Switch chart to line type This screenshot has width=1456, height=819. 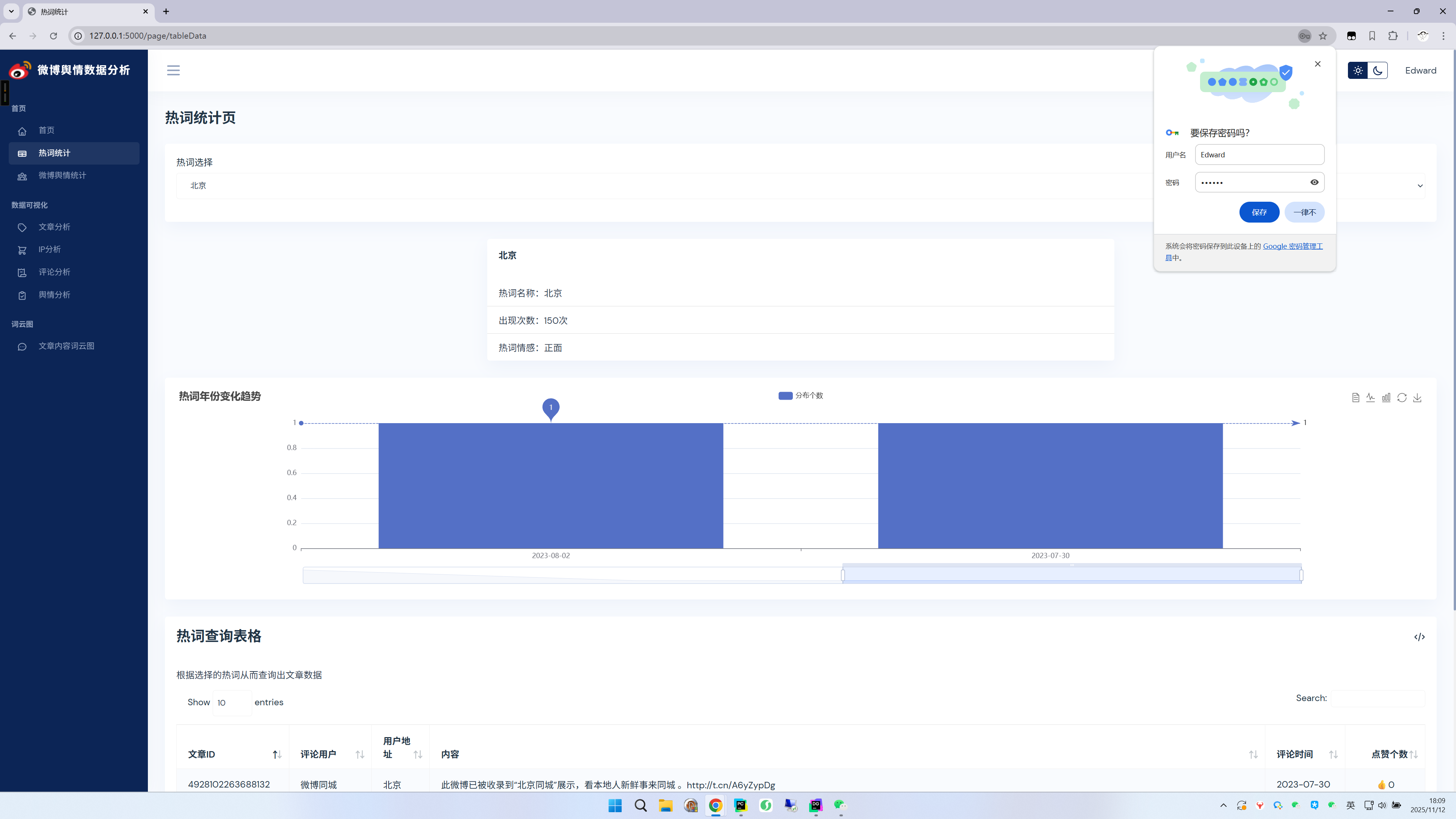click(1371, 398)
